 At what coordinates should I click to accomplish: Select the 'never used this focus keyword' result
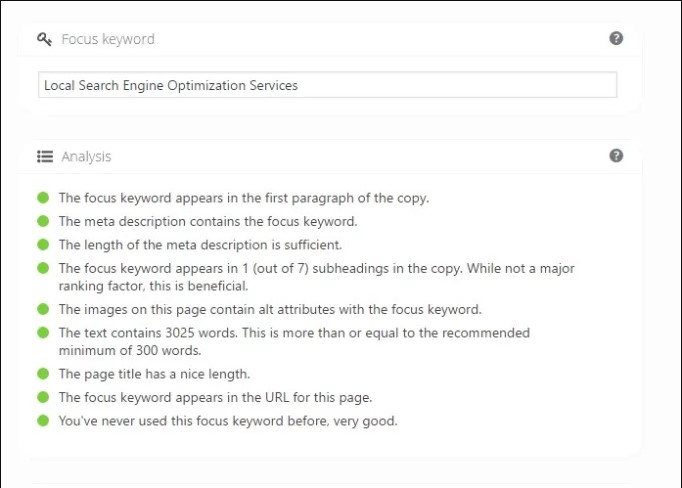click(x=227, y=421)
